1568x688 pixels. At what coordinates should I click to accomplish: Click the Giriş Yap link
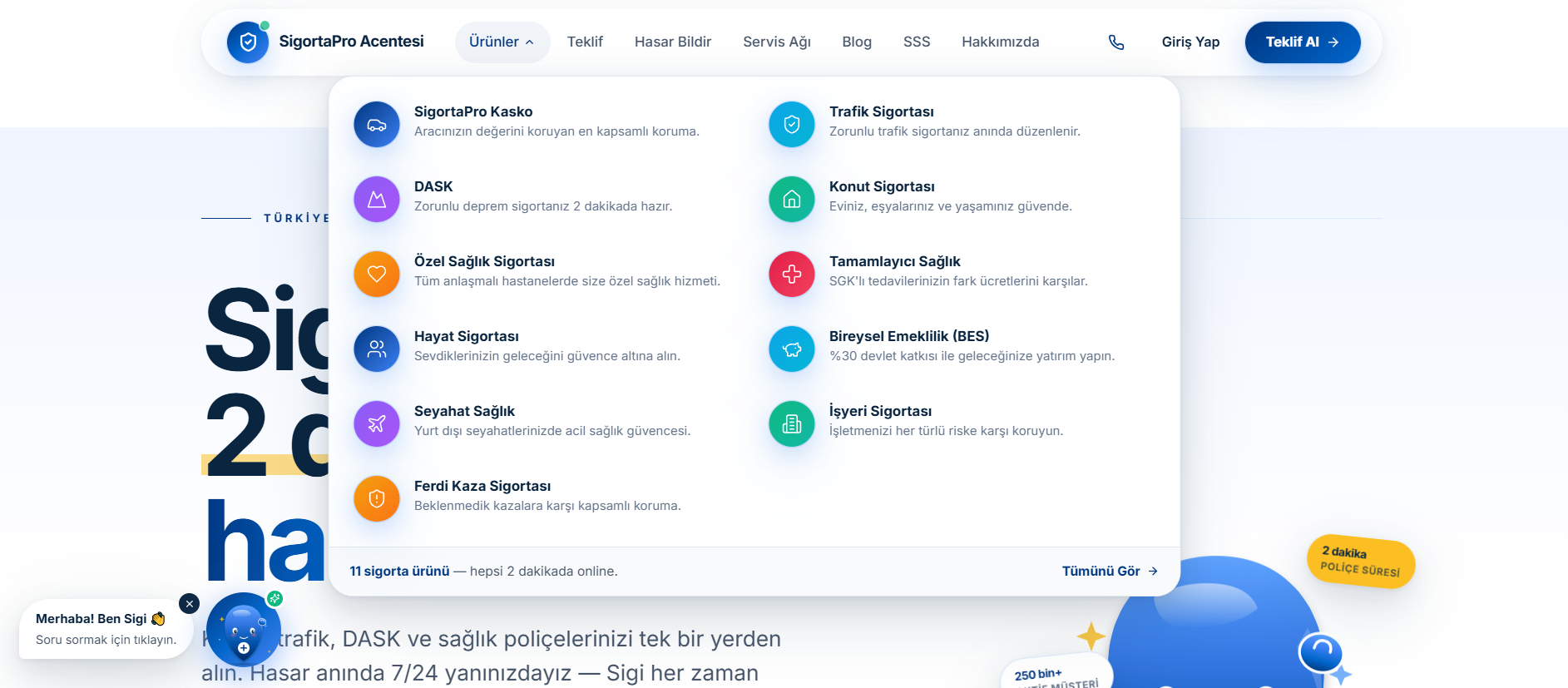click(x=1190, y=42)
